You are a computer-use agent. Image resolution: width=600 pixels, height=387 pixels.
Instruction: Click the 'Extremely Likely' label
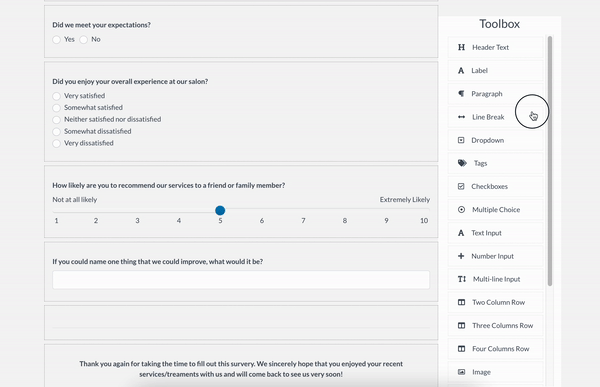pos(405,200)
